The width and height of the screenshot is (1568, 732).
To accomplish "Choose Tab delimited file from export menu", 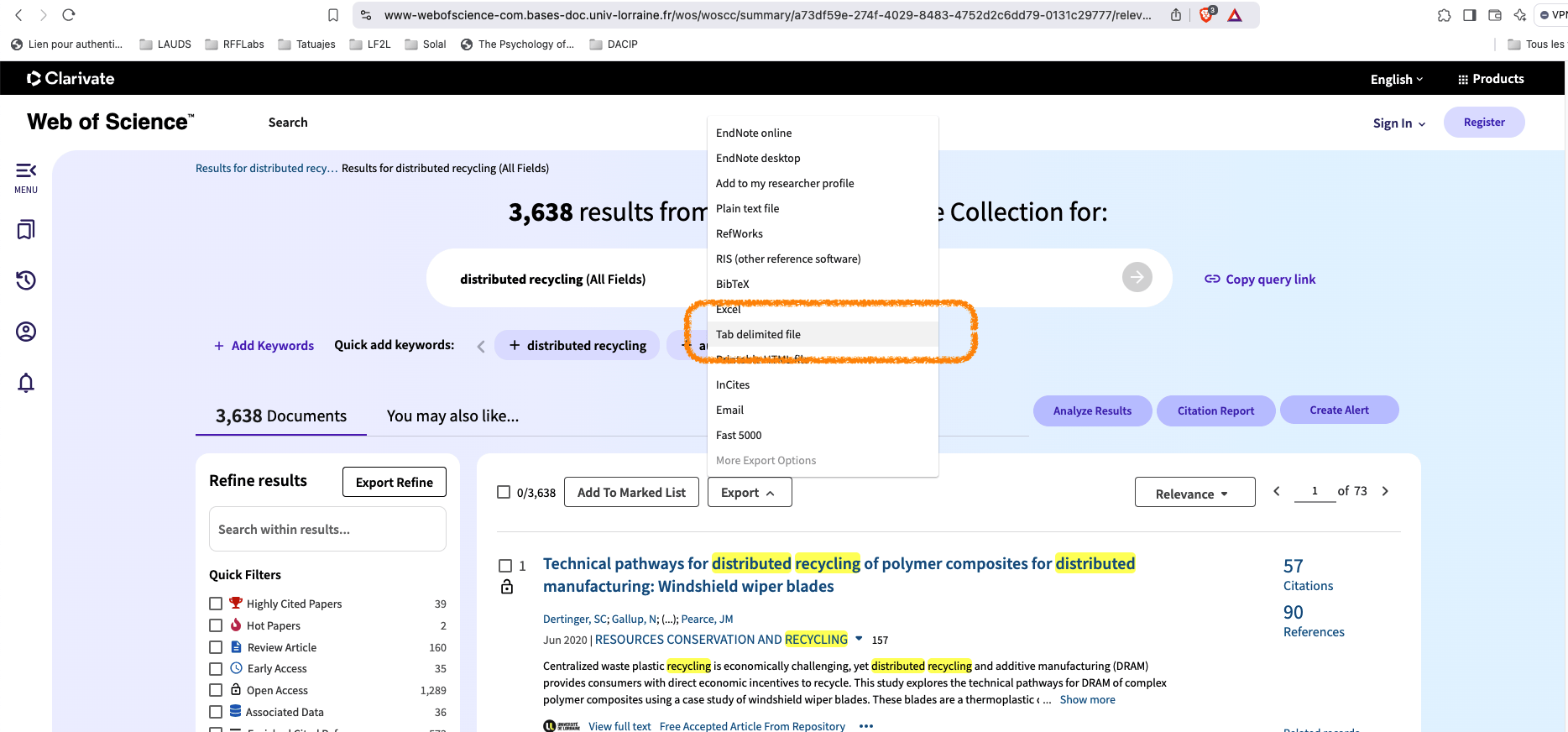I will click(758, 334).
